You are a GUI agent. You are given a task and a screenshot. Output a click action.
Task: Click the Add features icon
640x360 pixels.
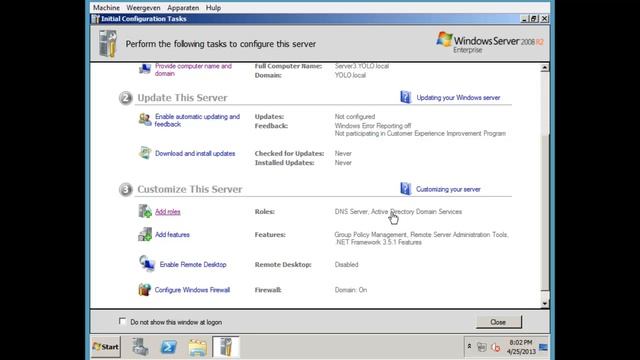[x=144, y=234]
